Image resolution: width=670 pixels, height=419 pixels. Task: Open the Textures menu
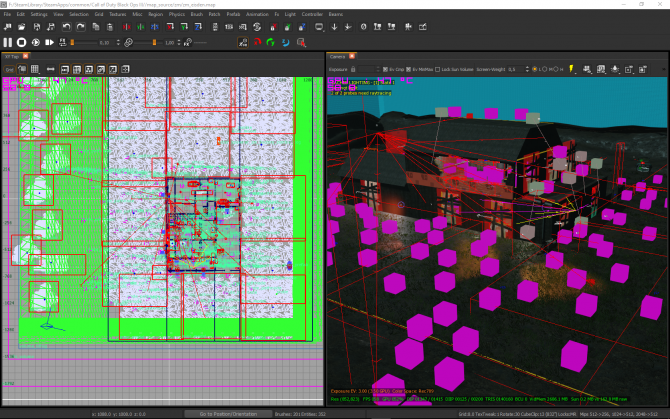tap(118, 14)
